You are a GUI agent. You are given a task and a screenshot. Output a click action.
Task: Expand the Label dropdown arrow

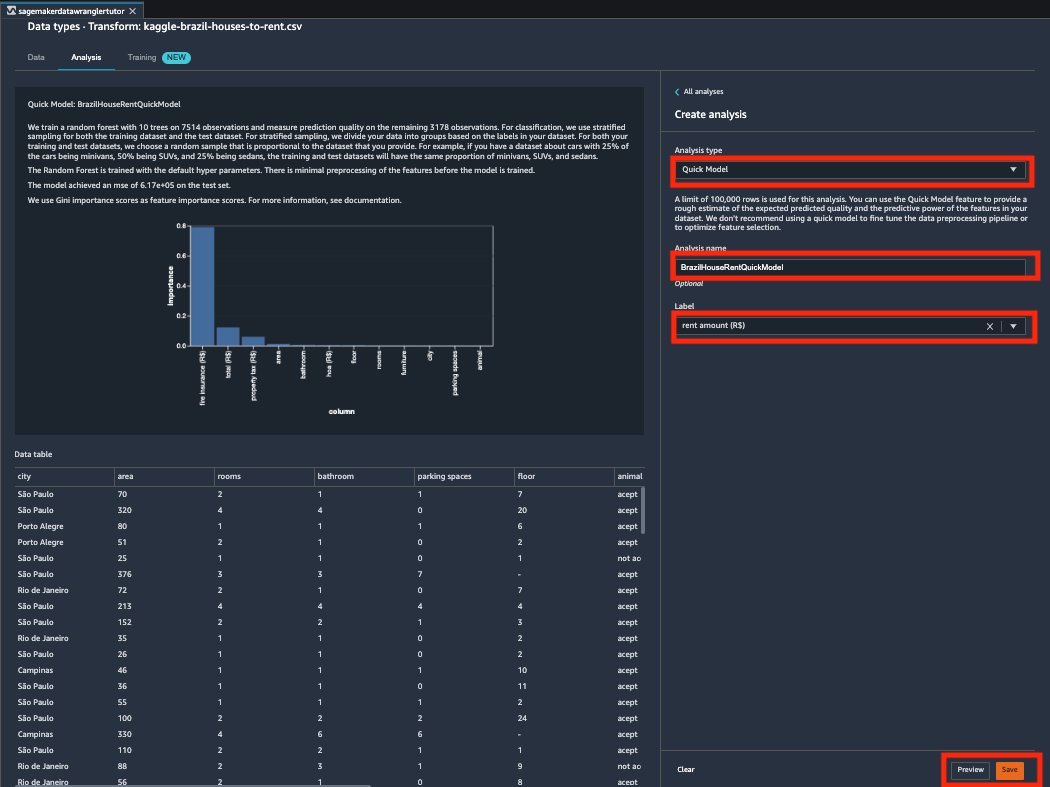(1013, 326)
